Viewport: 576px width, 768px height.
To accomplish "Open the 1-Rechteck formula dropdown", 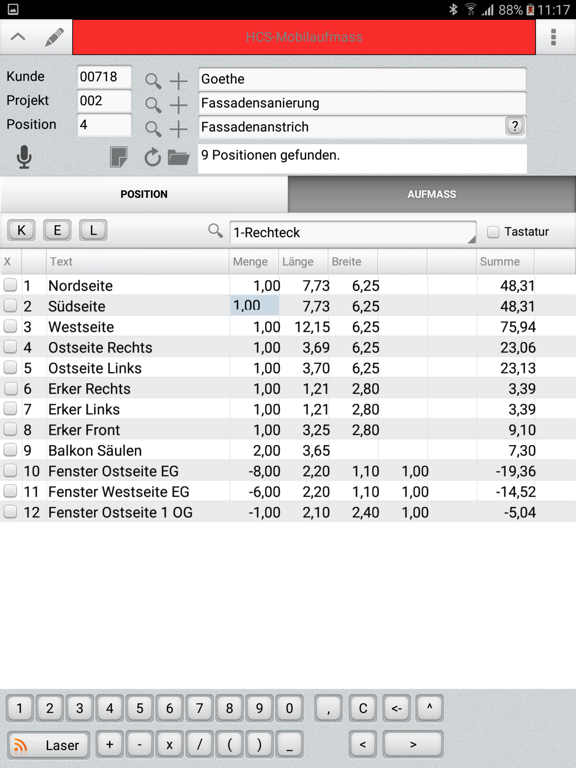I will point(353,232).
